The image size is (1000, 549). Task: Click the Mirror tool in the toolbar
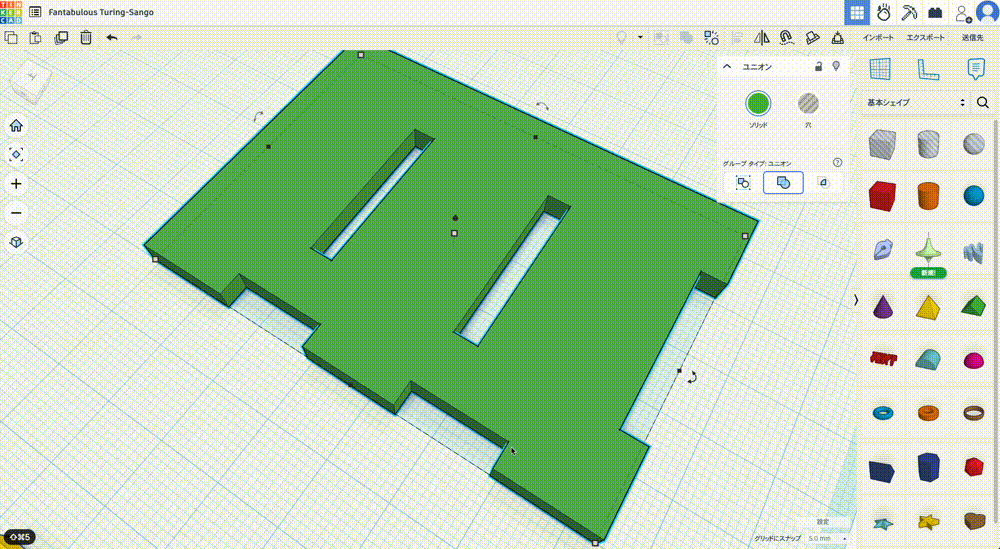pyautogui.click(x=761, y=38)
